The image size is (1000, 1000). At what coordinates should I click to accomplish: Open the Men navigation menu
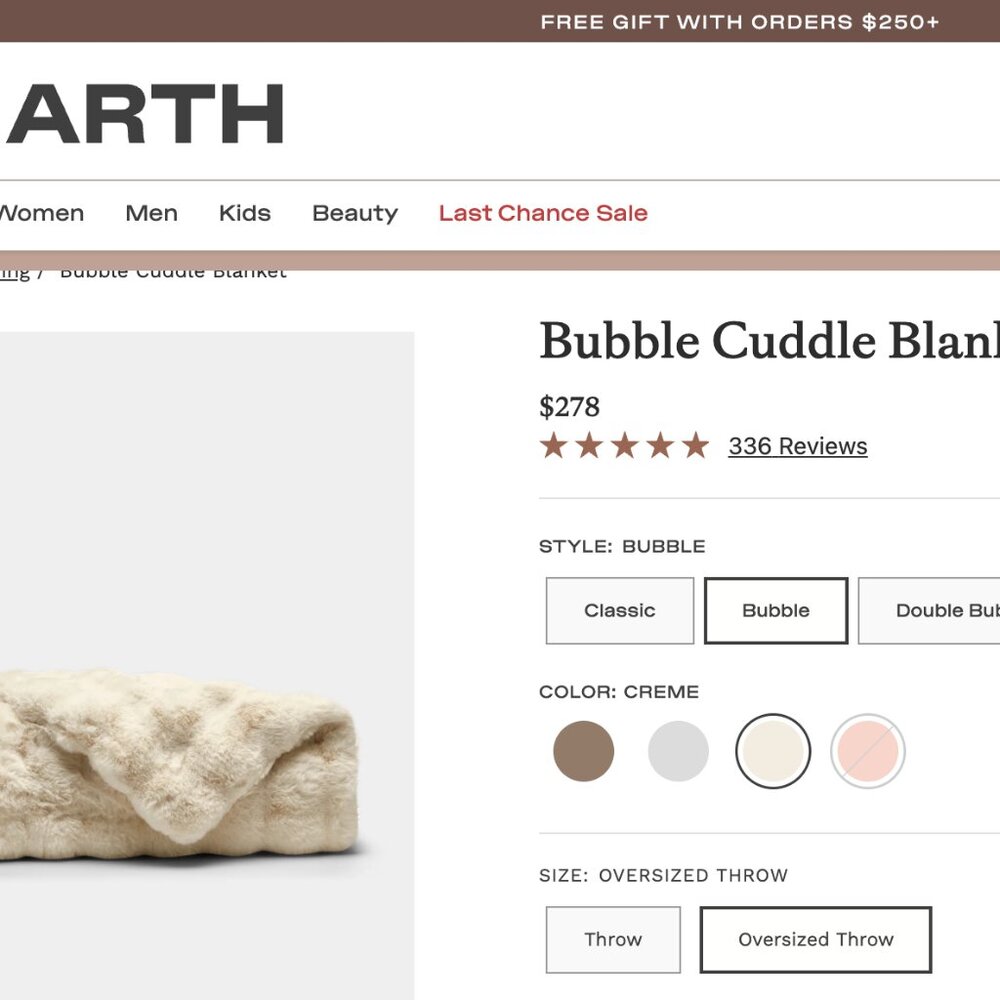[x=151, y=213]
